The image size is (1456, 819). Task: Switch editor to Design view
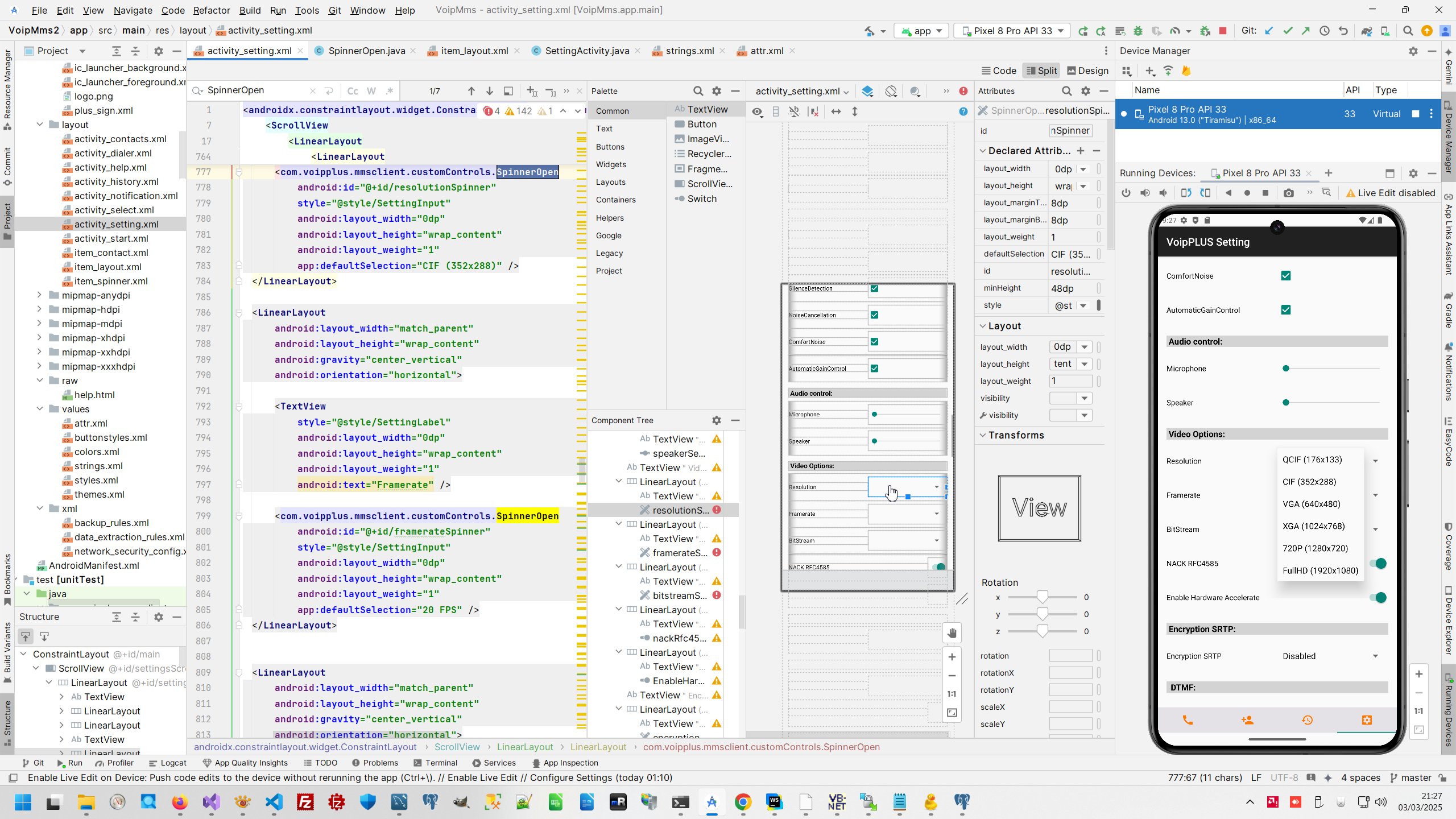[1087, 71]
